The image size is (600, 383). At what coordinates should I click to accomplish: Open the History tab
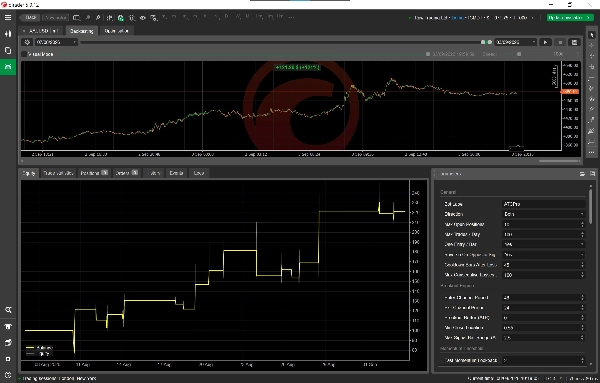(x=154, y=173)
